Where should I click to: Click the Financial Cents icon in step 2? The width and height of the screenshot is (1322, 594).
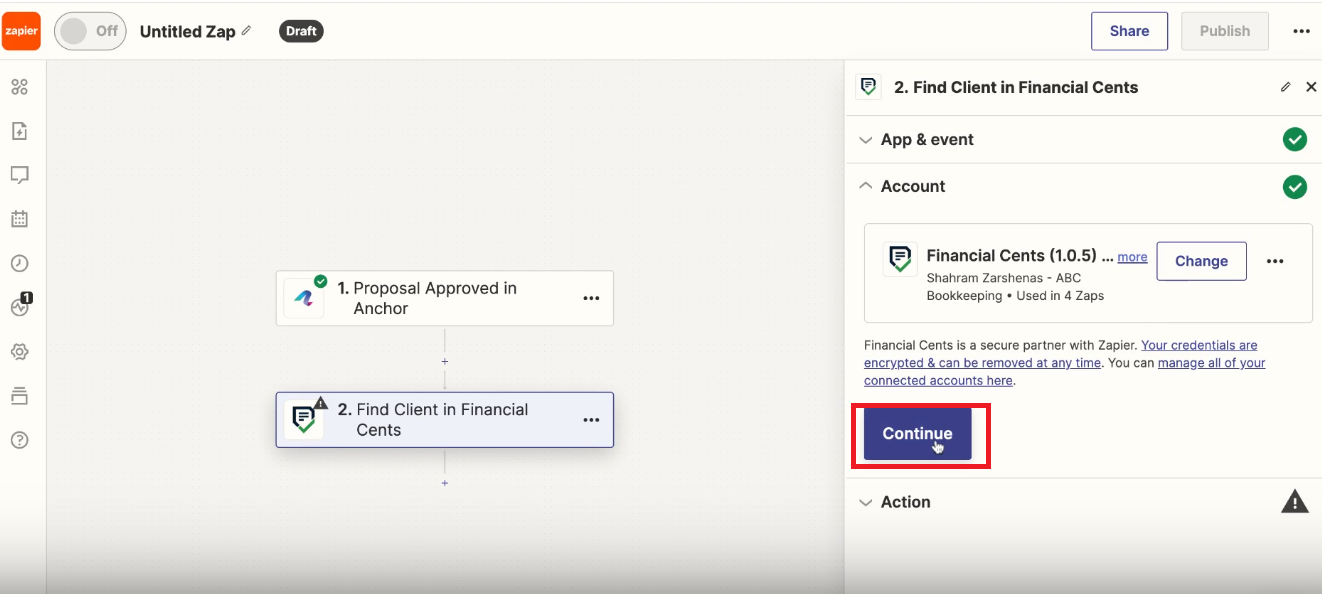pos(303,420)
